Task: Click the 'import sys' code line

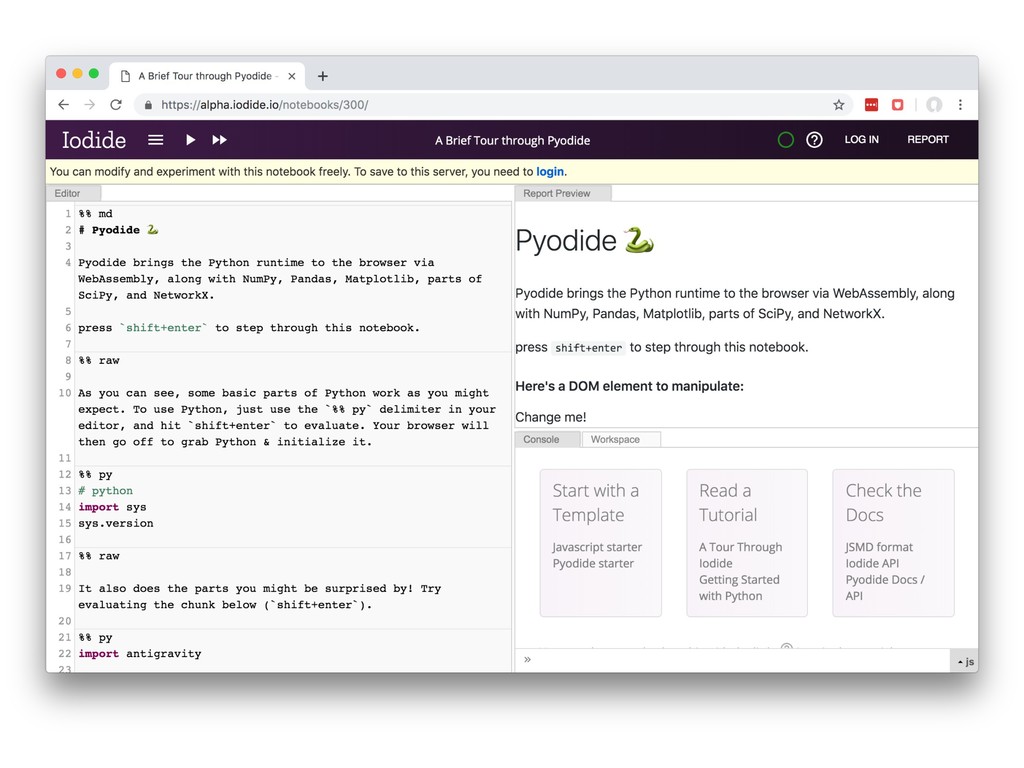Action: click(x=112, y=507)
